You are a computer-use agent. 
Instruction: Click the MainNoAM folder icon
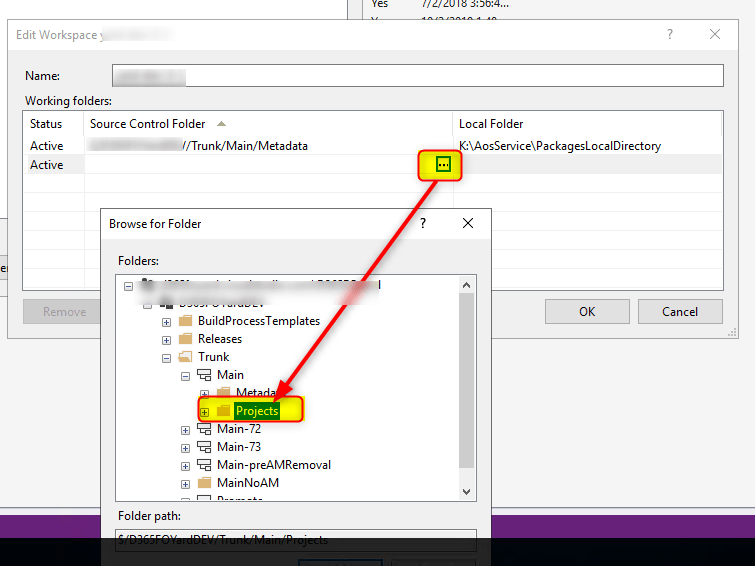click(204, 483)
